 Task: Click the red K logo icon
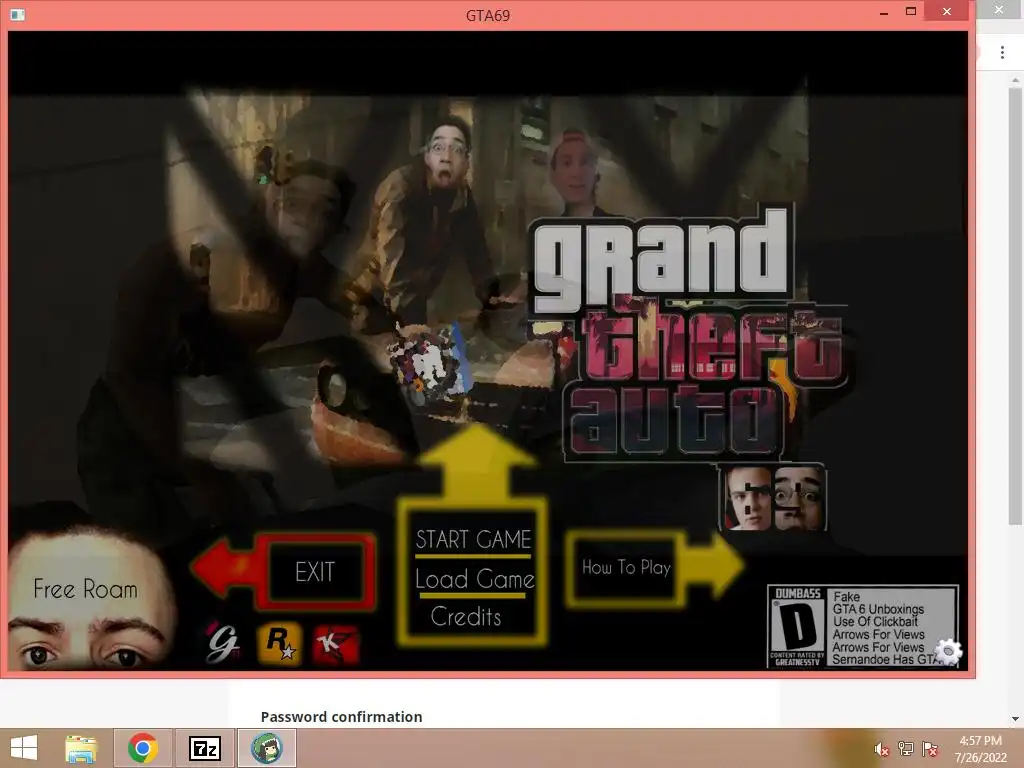pyautogui.click(x=336, y=645)
